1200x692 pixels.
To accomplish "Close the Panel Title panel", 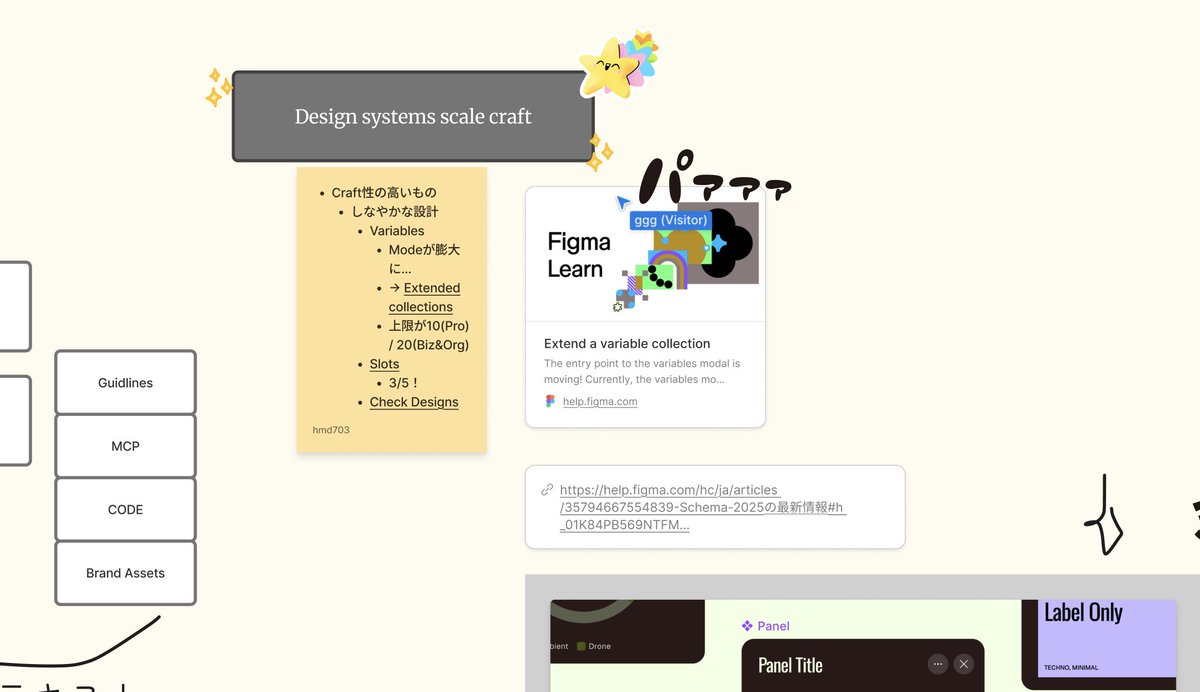I will click(x=963, y=663).
